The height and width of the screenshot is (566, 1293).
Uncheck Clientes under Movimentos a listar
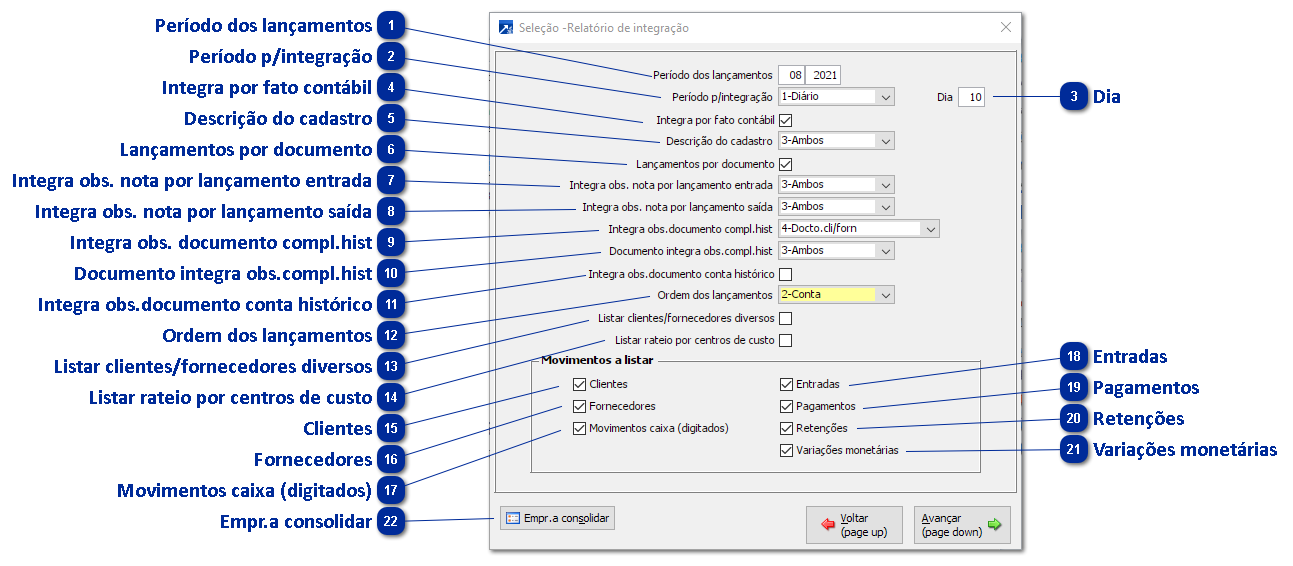(x=580, y=384)
